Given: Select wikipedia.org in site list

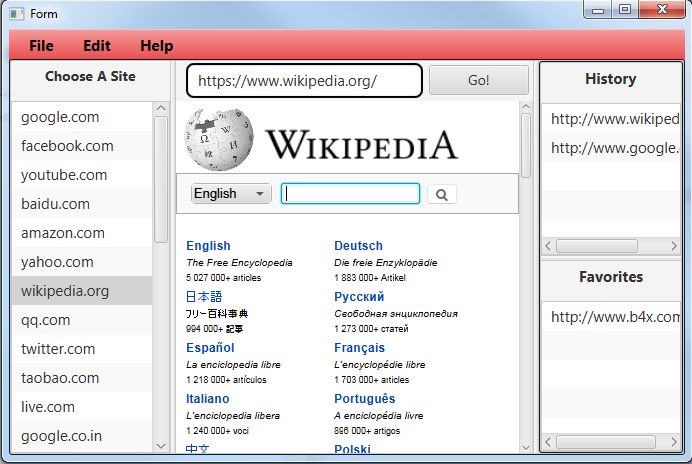Looking at the screenshot, I should click(x=82, y=291).
